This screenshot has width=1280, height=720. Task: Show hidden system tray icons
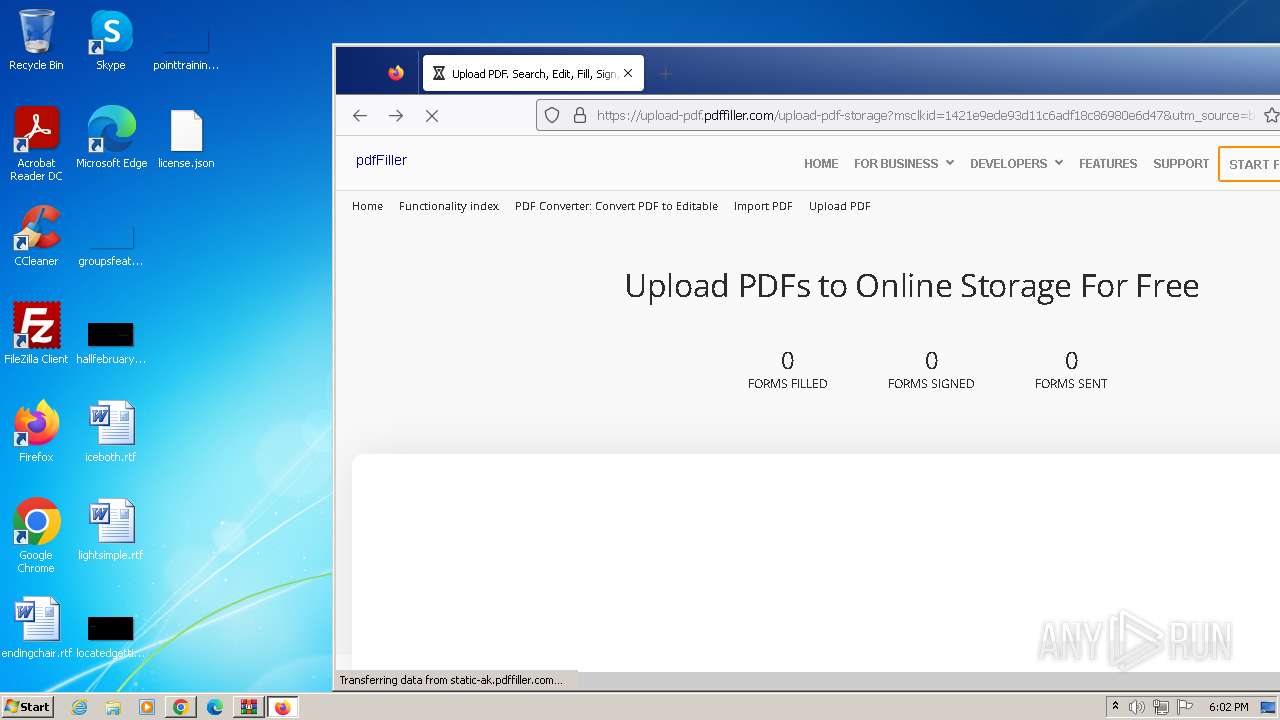[x=1115, y=707]
